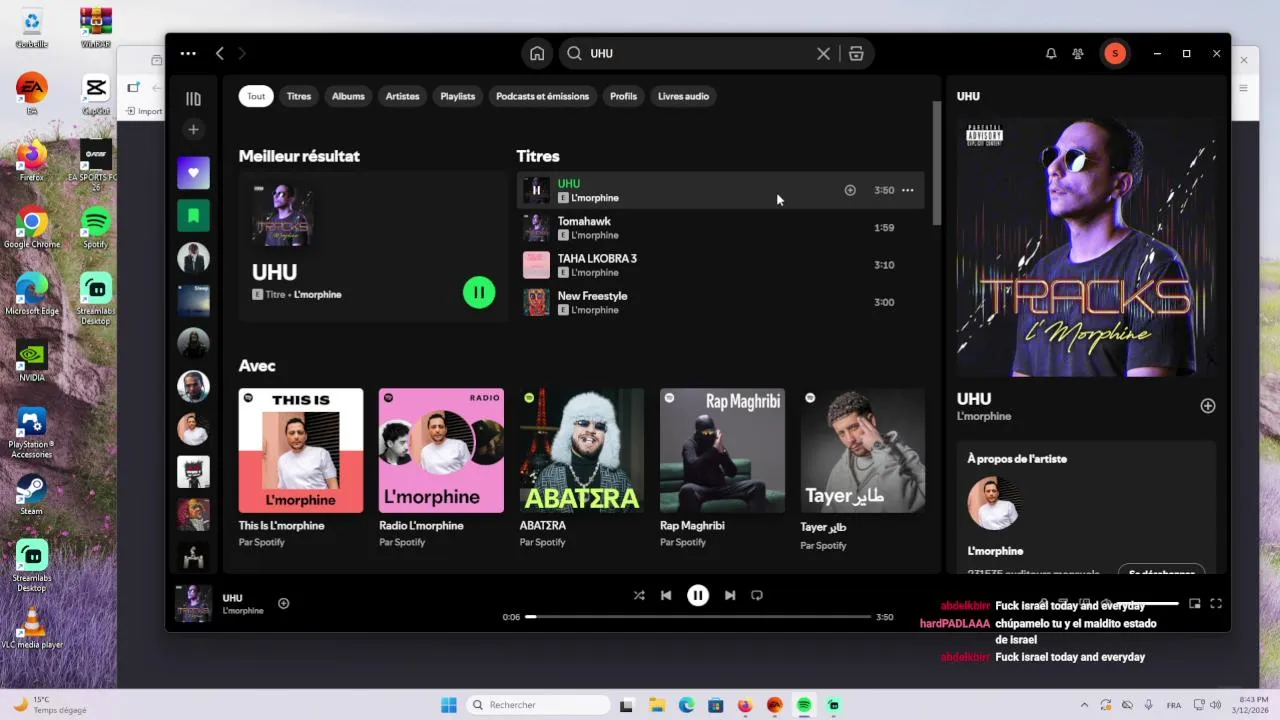Click the TRACKS album cover in right panel
The width and height of the screenshot is (1280, 720).
point(1086,246)
